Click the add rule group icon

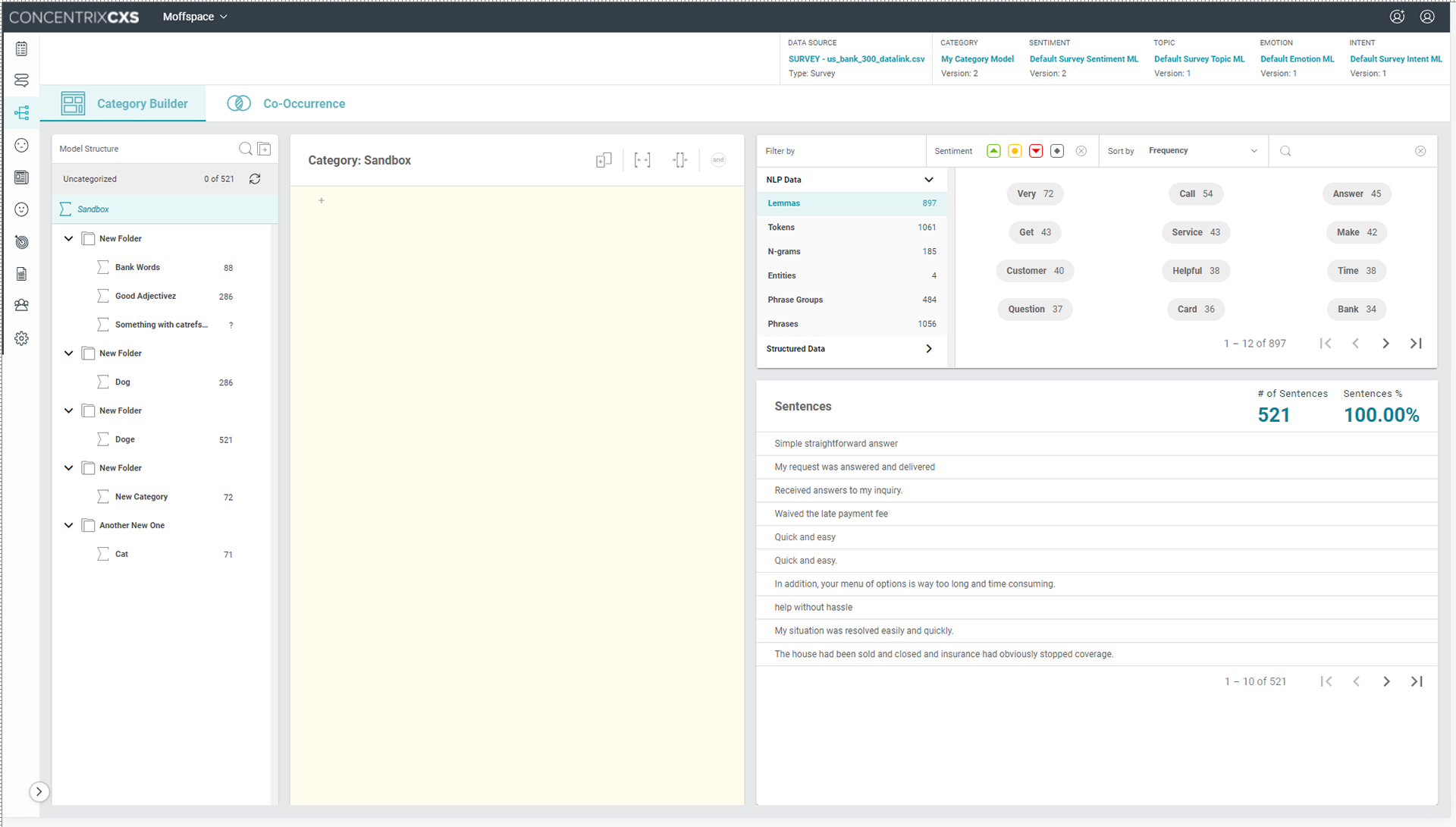[x=604, y=160]
